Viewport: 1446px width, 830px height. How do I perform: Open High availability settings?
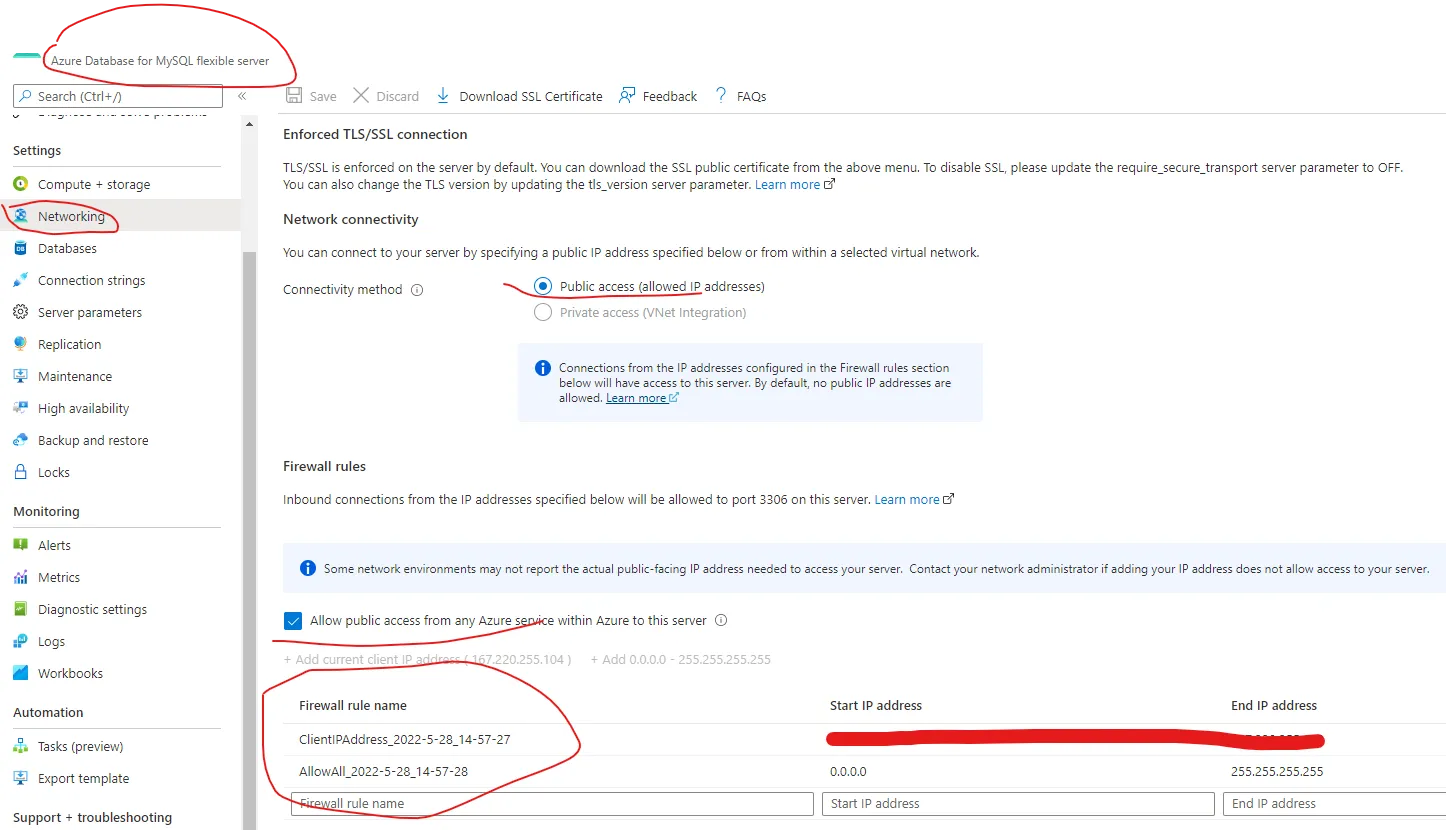click(x=84, y=408)
